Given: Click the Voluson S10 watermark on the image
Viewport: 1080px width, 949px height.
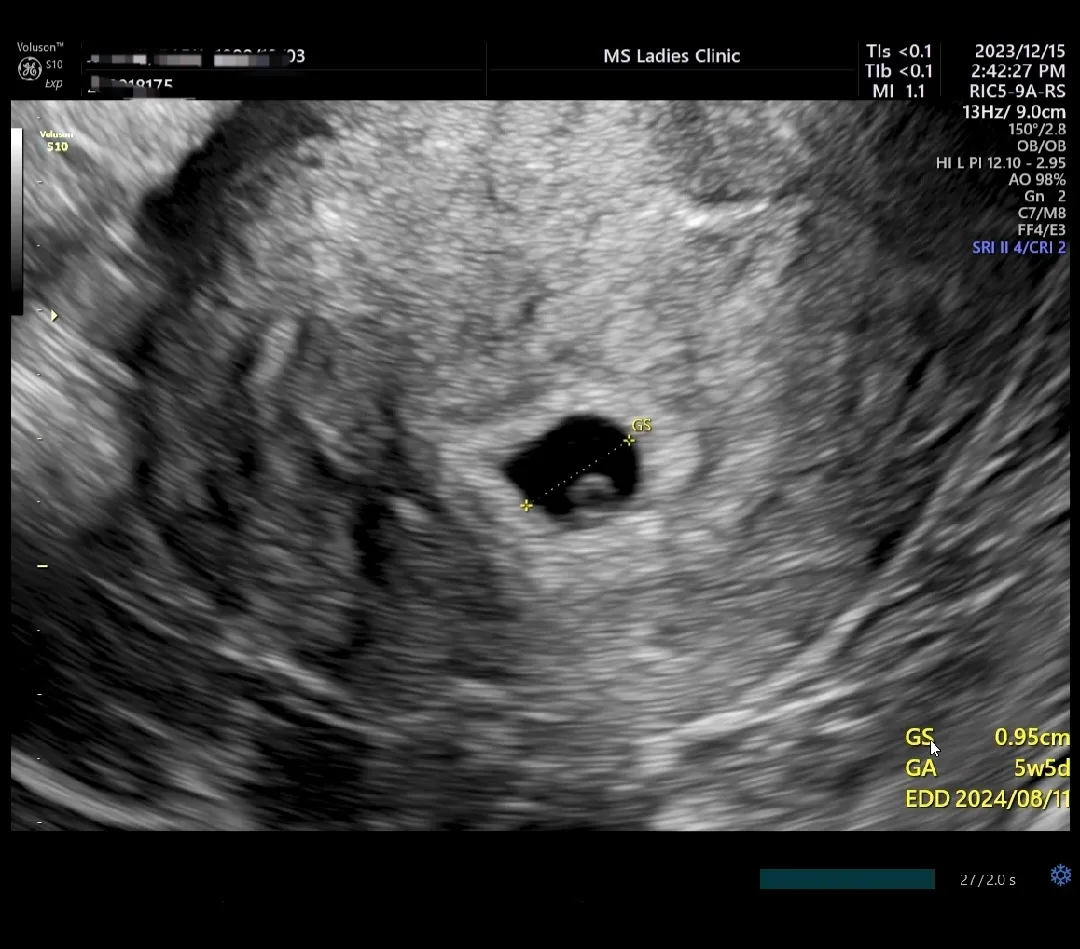Looking at the screenshot, I should point(56,140).
